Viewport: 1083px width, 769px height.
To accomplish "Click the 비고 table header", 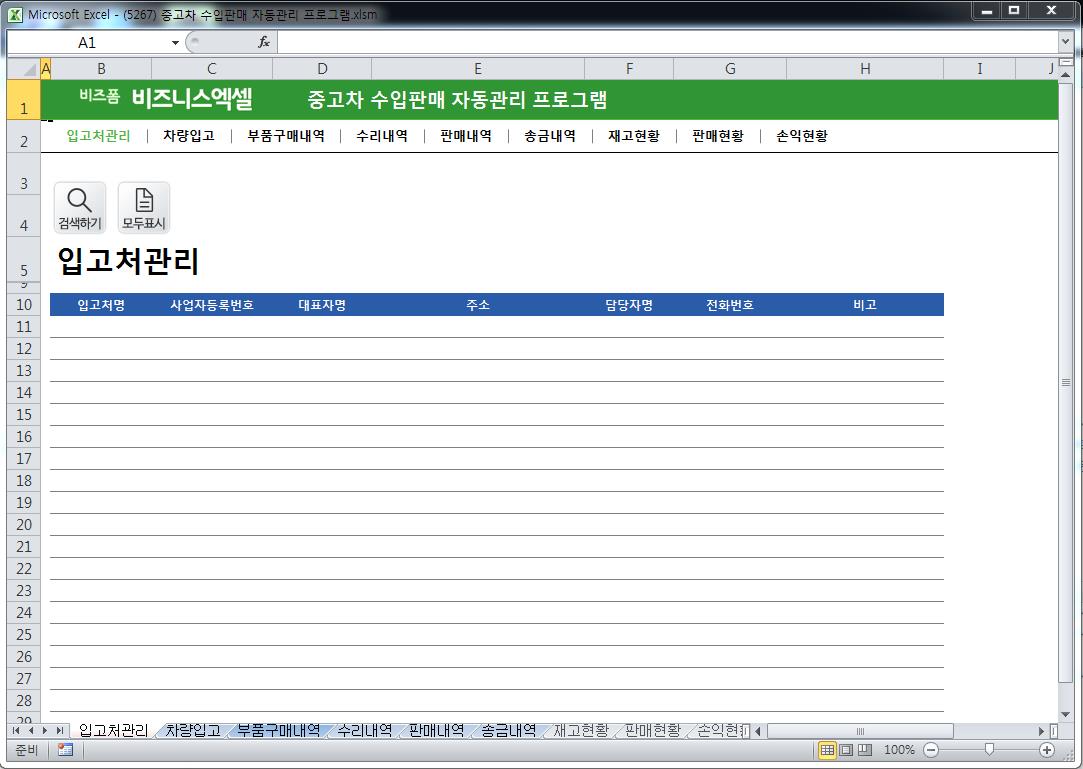I will click(x=865, y=305).
